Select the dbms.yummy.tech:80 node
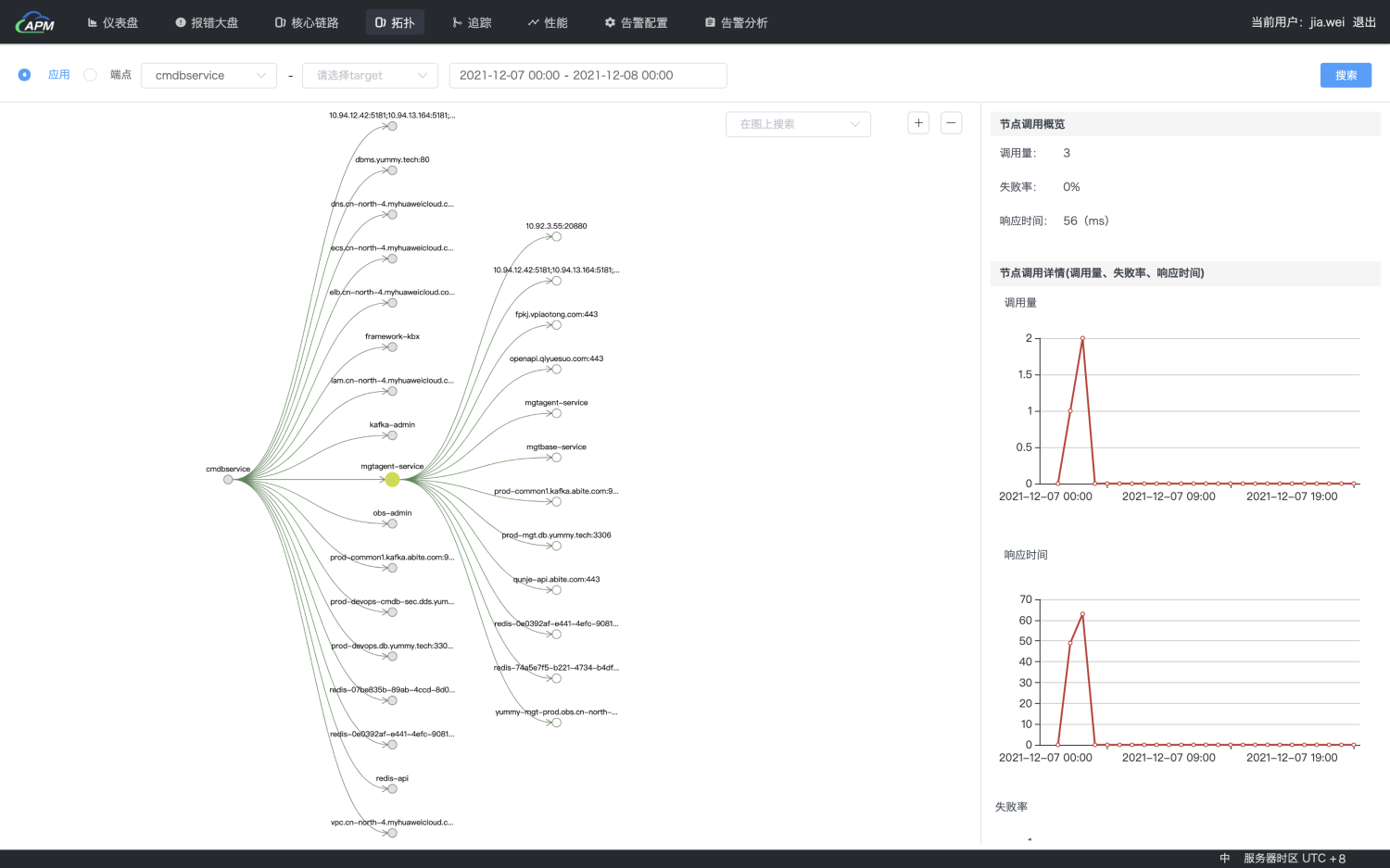The image size is (1390, 868). [x=392, y=170]
